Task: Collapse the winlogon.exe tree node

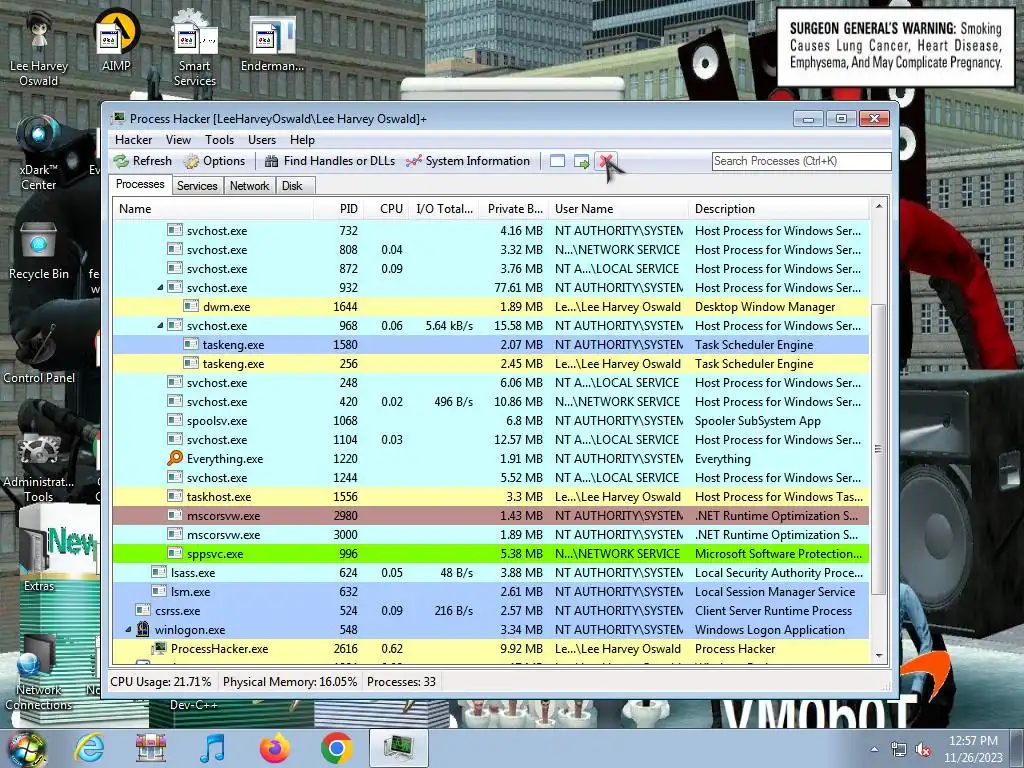Action: (x=128, y=630)
